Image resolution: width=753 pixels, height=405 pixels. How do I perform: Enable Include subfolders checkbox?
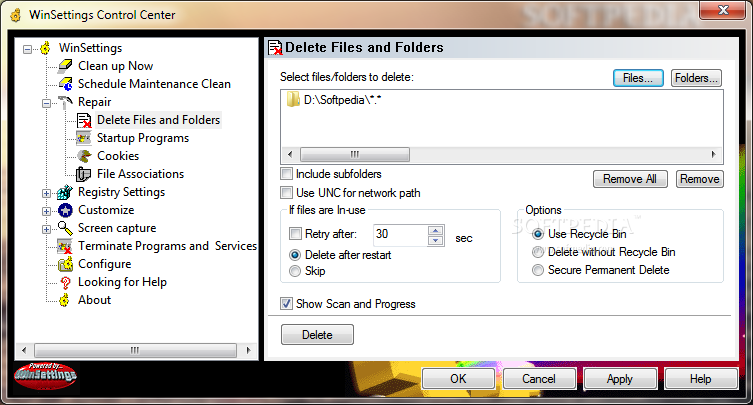click(x=287, y=173)
